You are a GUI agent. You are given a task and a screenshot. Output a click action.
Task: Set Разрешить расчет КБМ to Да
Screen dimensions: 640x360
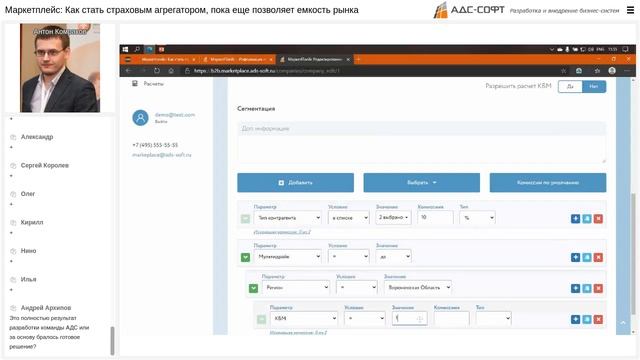click(x=570, y=87)
